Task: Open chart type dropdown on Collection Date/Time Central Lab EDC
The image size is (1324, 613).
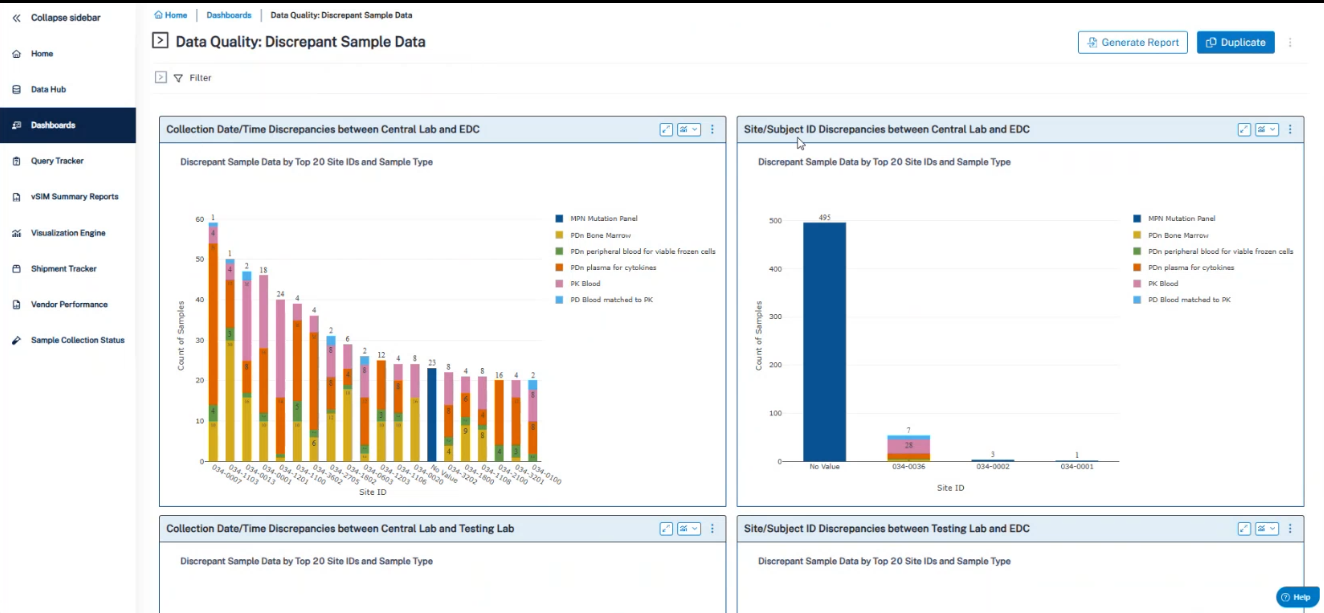Action: coord(689,129)
